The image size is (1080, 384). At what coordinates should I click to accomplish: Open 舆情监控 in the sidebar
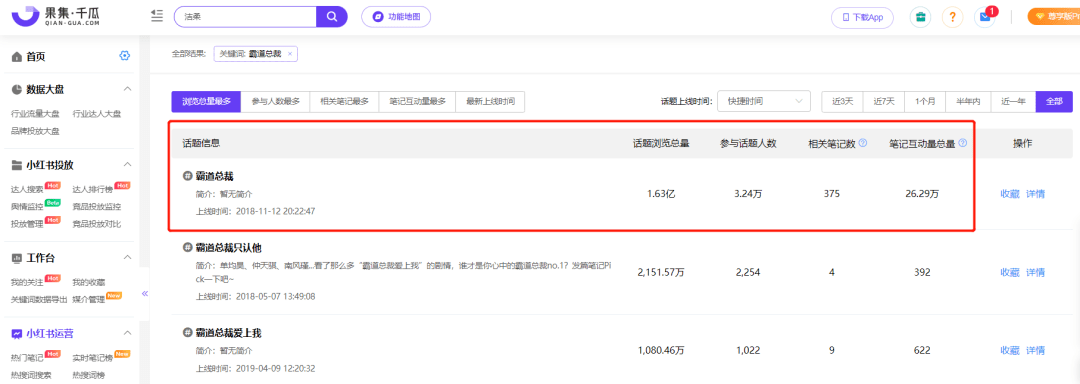[x=28, y=206]
